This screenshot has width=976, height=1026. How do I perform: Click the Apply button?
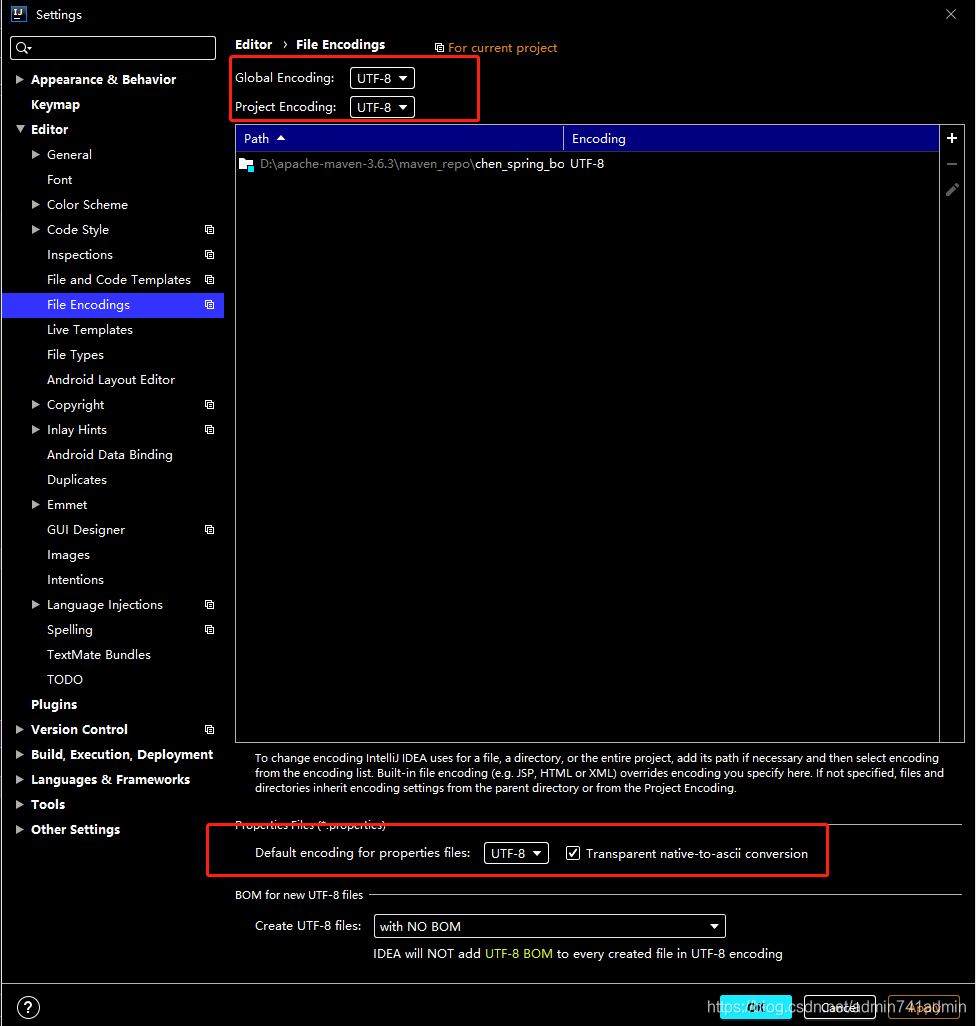tap(924, 1007)
